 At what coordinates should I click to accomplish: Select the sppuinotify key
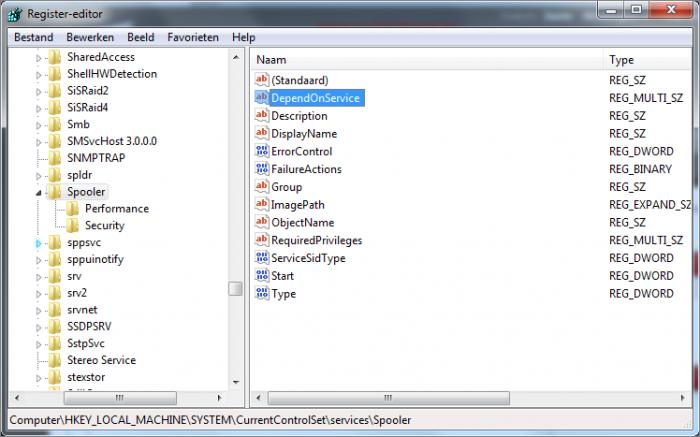coord(95,259)
